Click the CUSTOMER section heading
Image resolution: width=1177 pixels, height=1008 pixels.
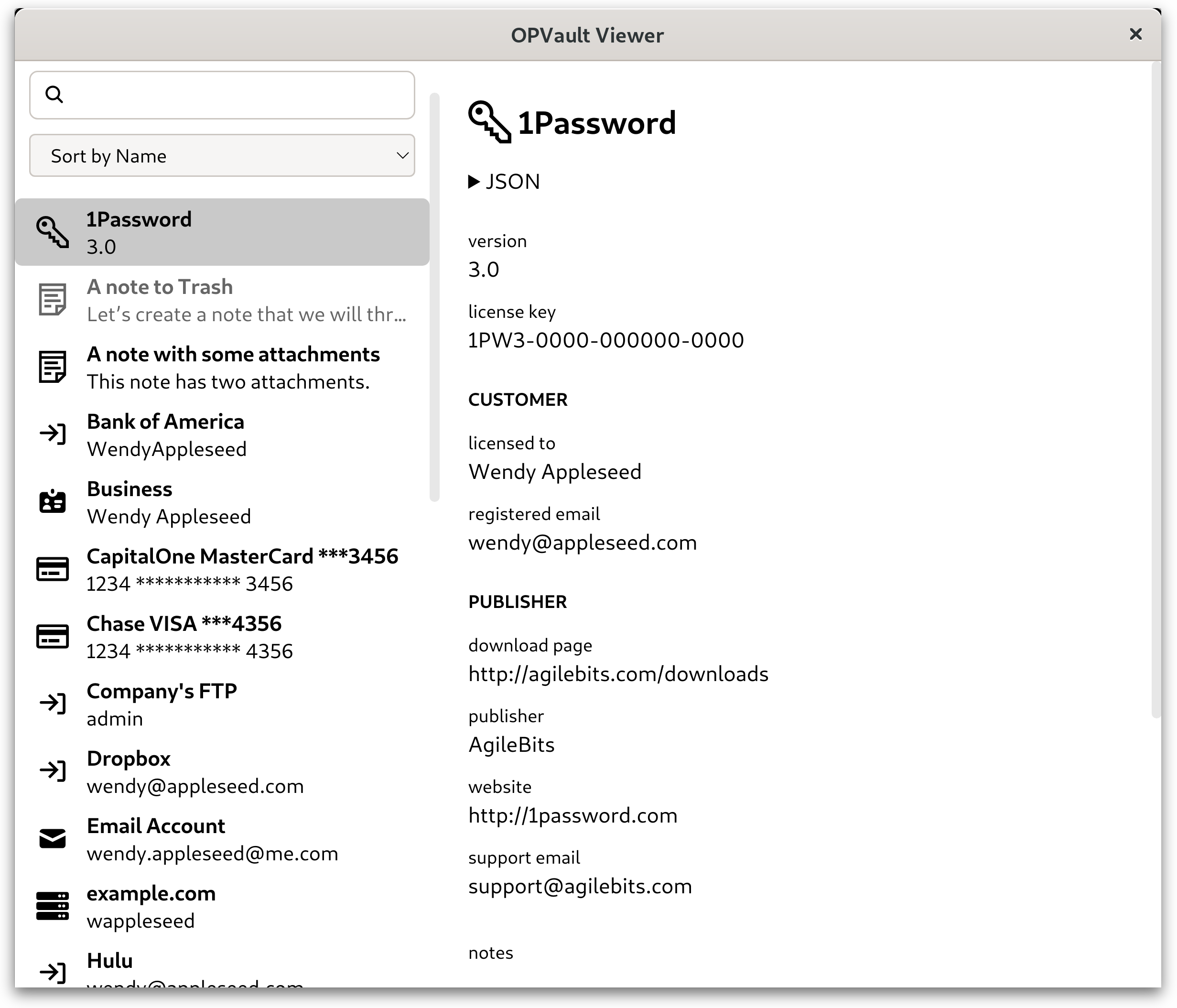click(x=518, y=400)
